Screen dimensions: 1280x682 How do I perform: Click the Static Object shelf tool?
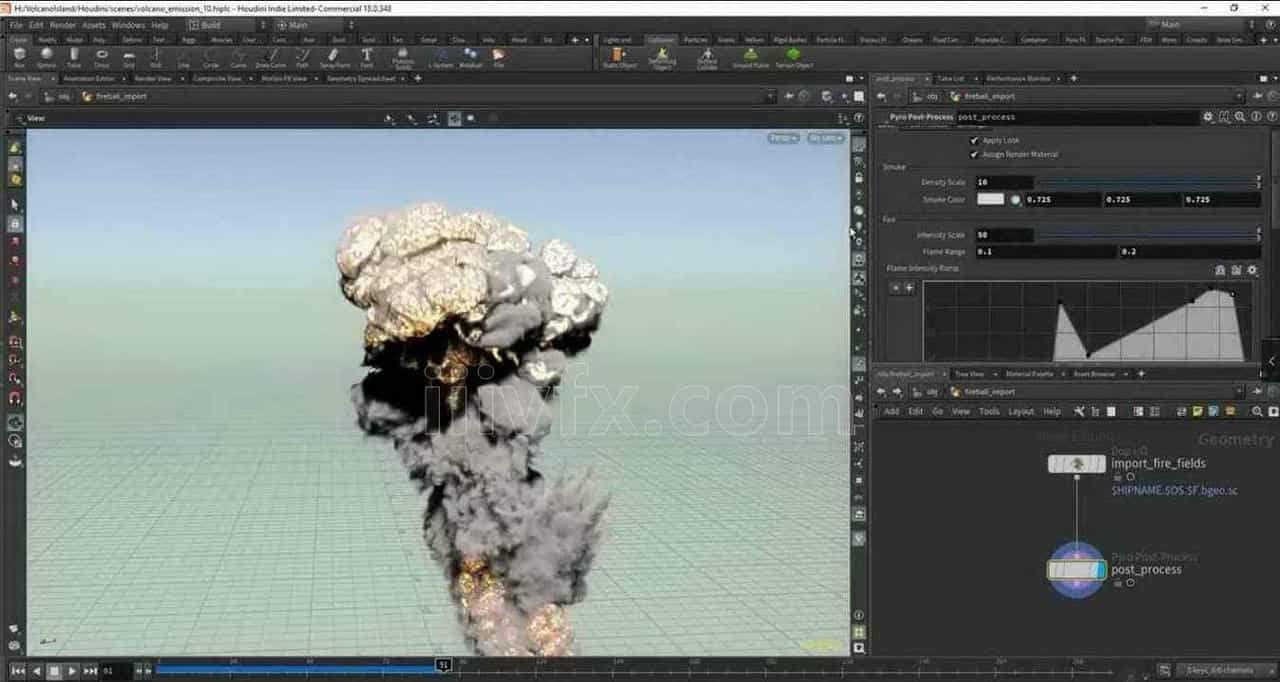(x=620, y=57)
